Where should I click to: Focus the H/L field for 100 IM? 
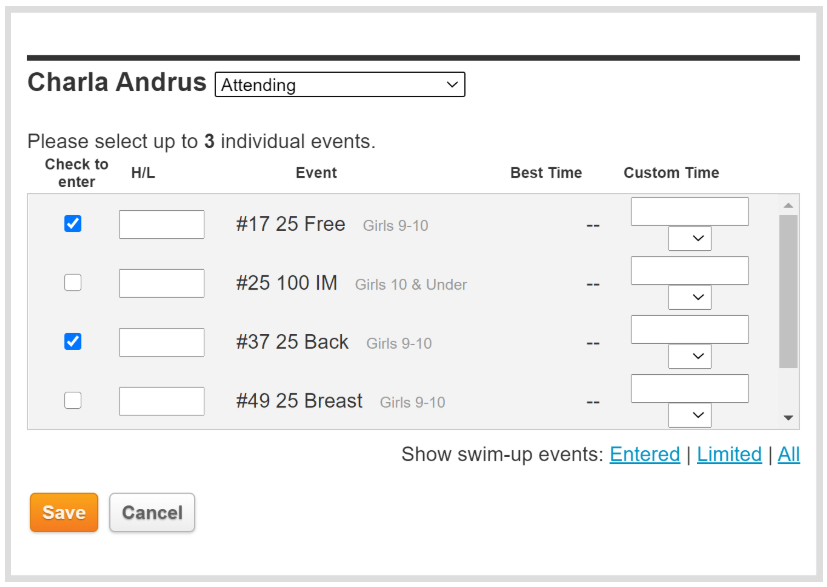pos(162,284)
